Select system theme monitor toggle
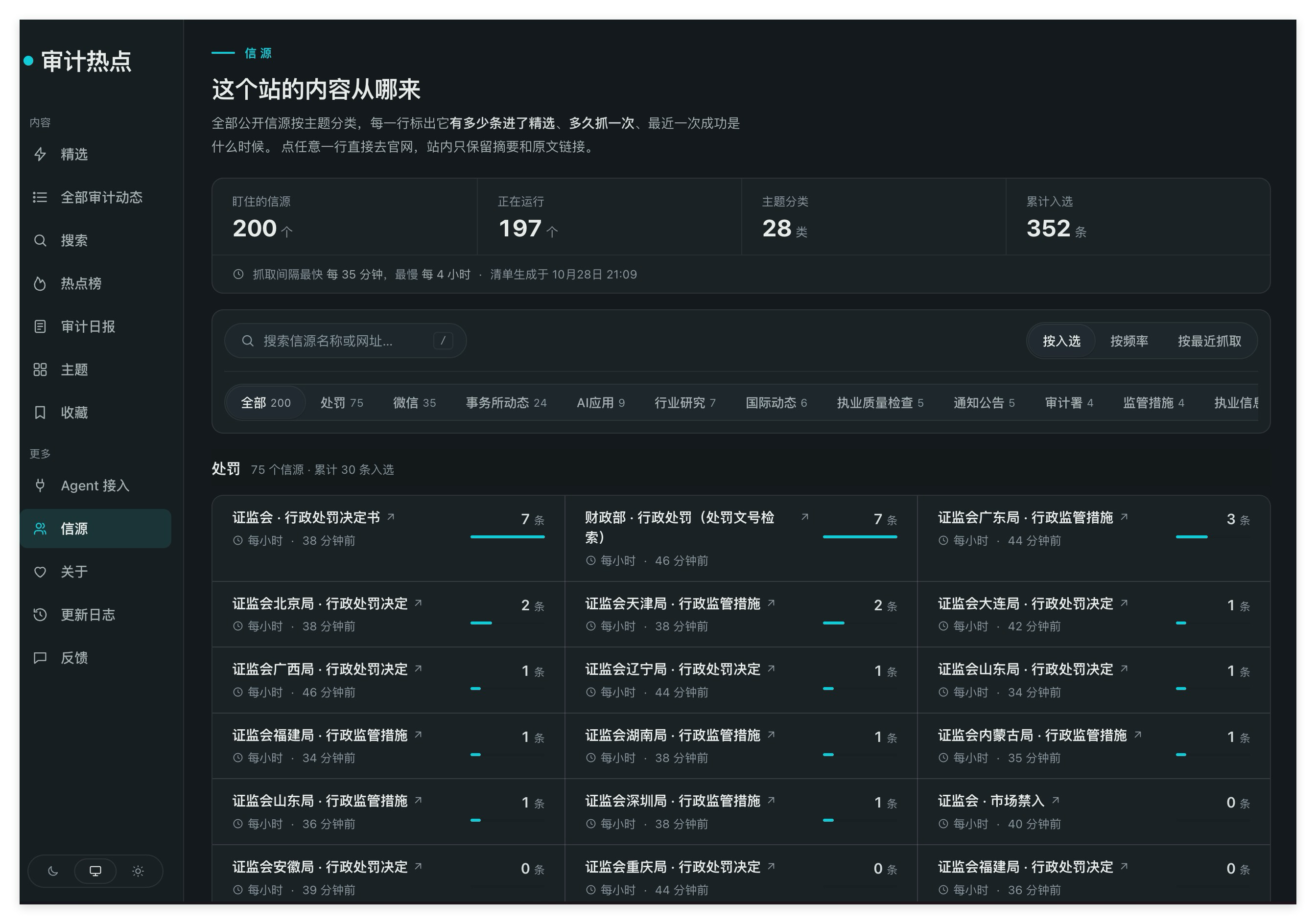Screen dimensions: 1316x924 (x=95, y=871)
